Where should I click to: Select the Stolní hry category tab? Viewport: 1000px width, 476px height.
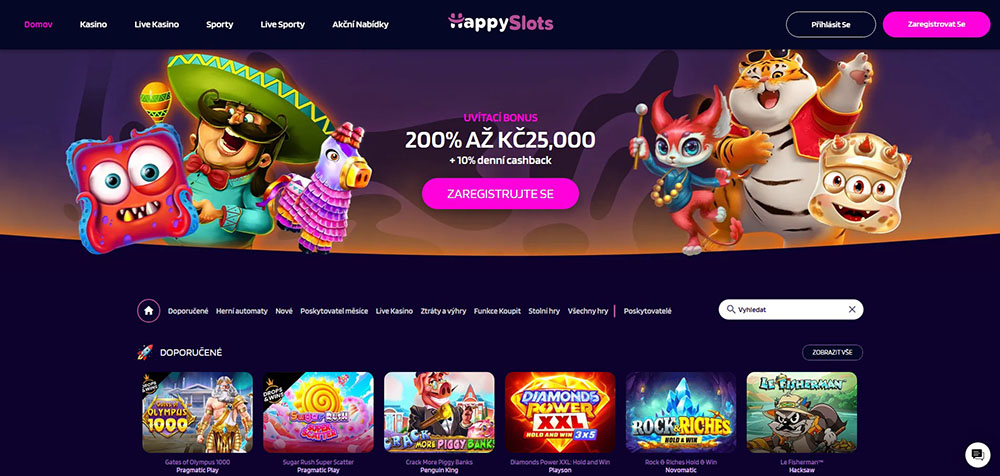pyautogui.click(x=544, y=311)
